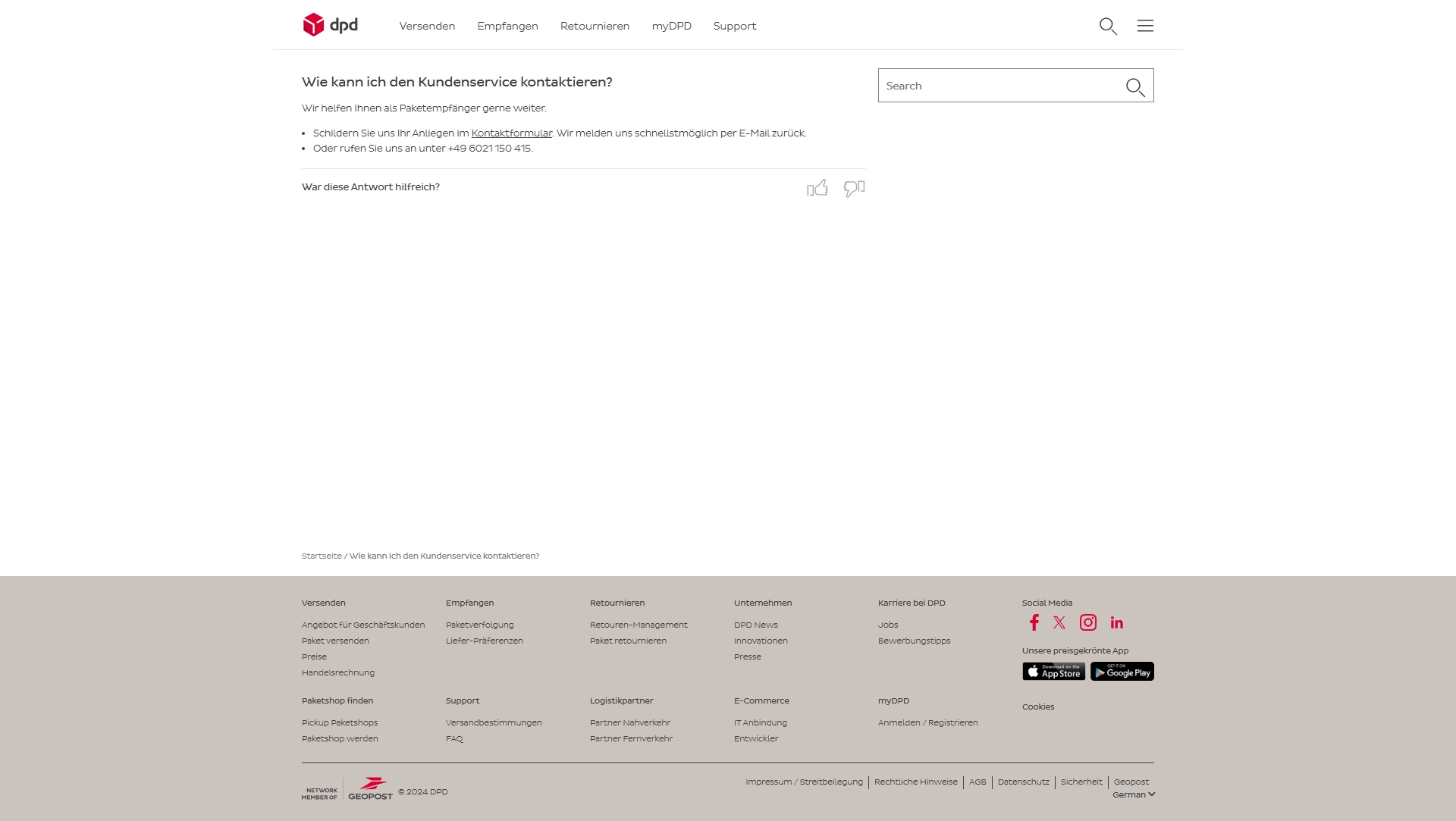The height and width of the screenshot is (821, 1456).
Task: Open the Instagram social icon
Action: (1088, 622)
